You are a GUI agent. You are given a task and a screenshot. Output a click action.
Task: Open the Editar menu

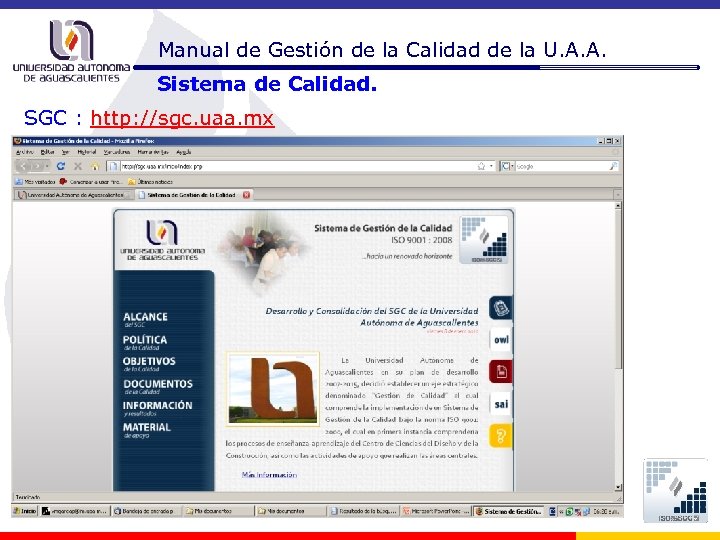tap(47, 152)
